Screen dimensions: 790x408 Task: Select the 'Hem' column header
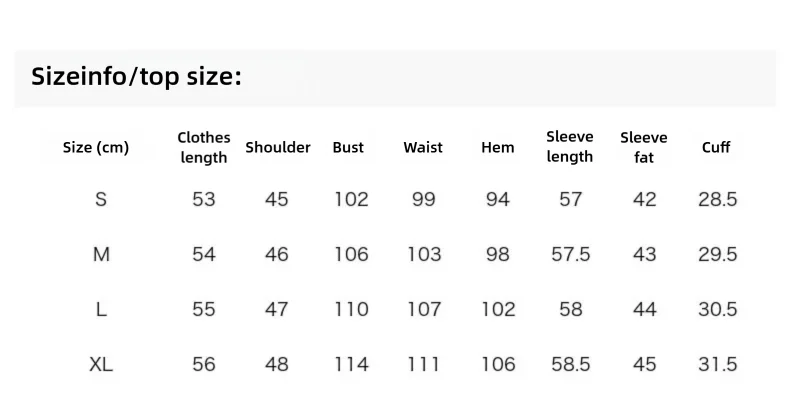click(498, 148)
